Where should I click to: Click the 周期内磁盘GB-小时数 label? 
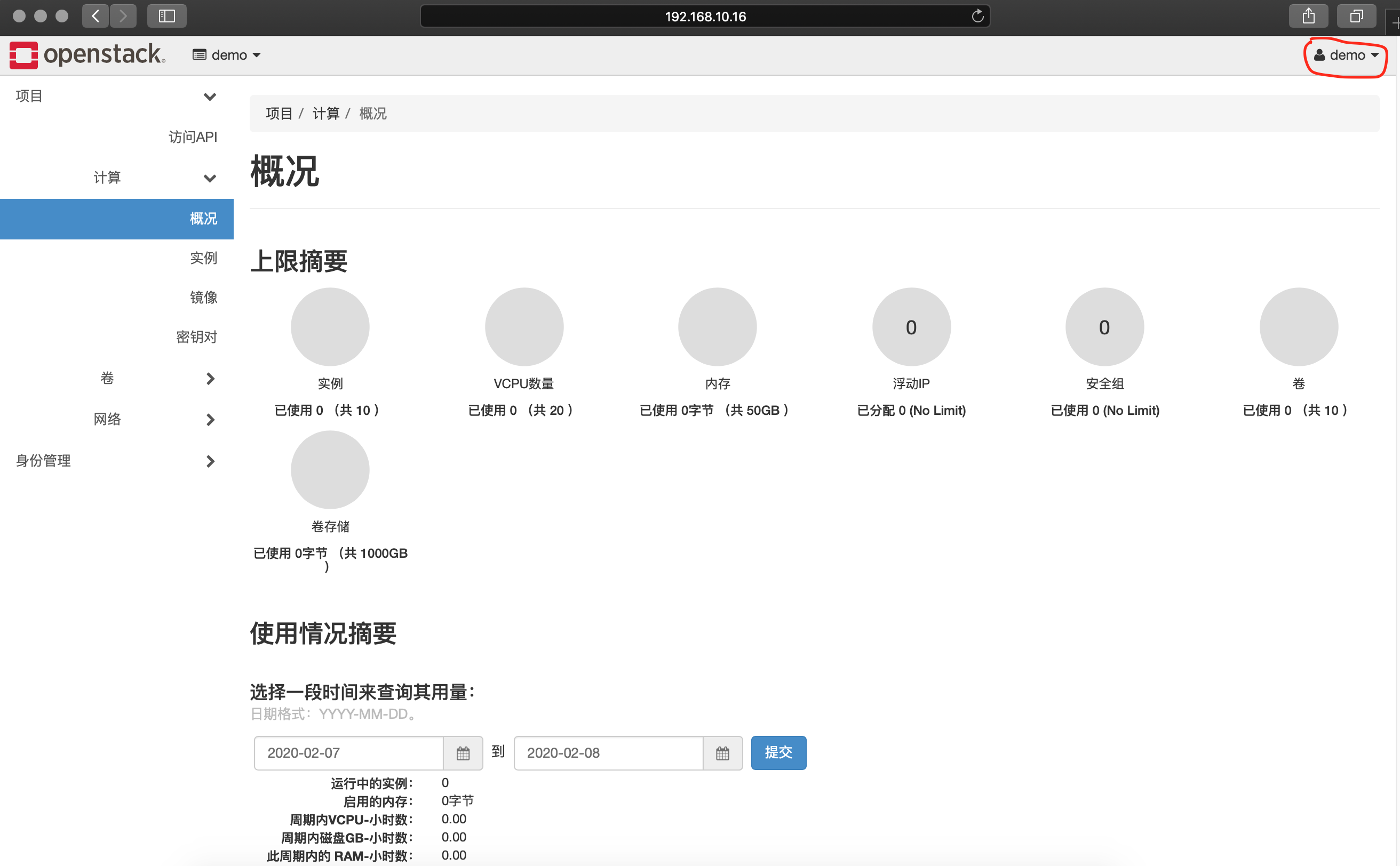[x=347, y=838]
